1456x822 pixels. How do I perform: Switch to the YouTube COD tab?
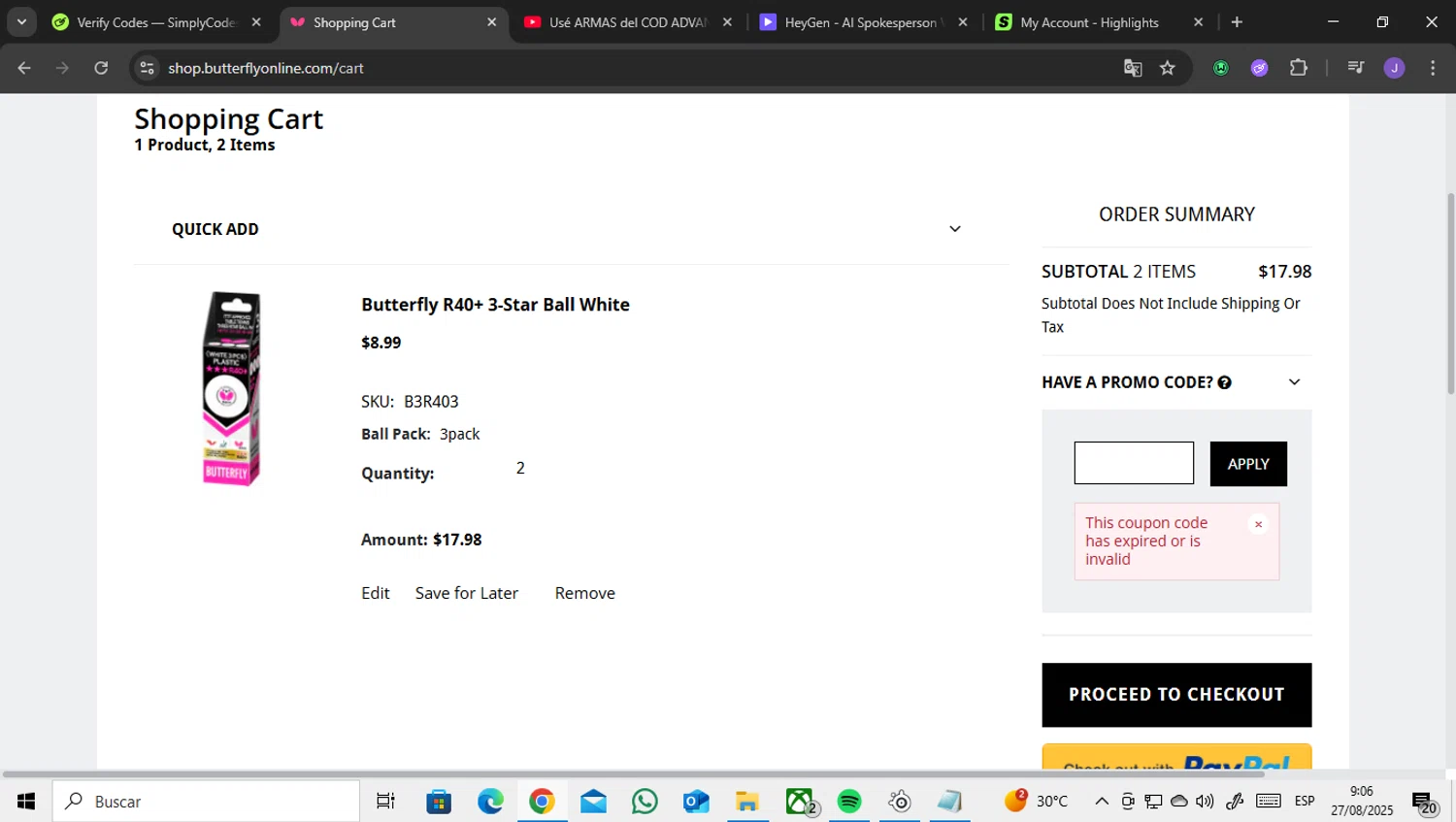click(628, 22)
